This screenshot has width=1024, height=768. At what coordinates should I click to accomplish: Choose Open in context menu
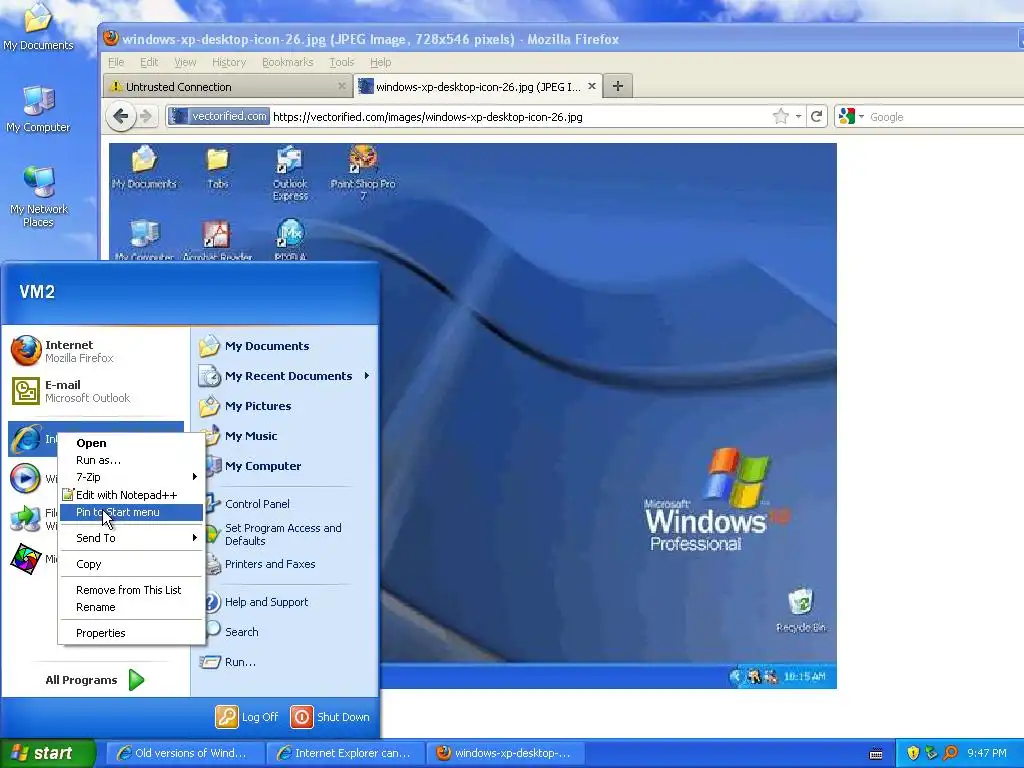pos(131,443)
